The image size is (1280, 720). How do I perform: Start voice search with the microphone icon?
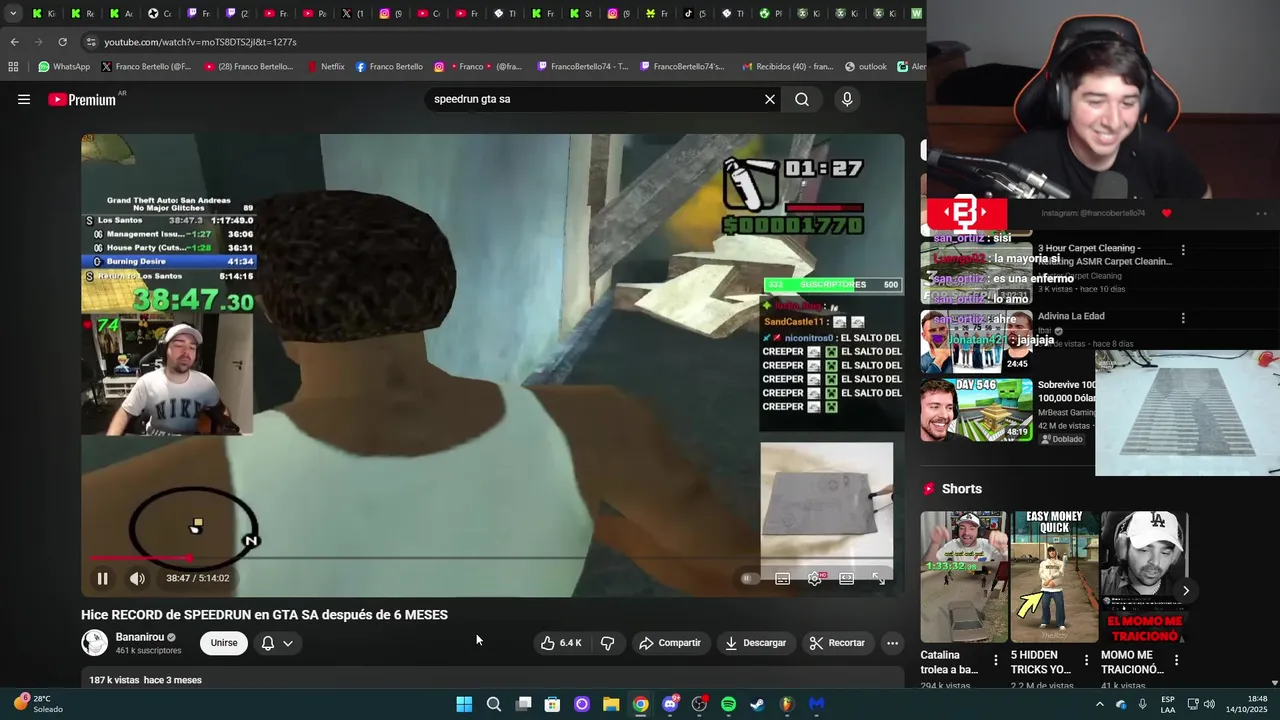point(847,99)
